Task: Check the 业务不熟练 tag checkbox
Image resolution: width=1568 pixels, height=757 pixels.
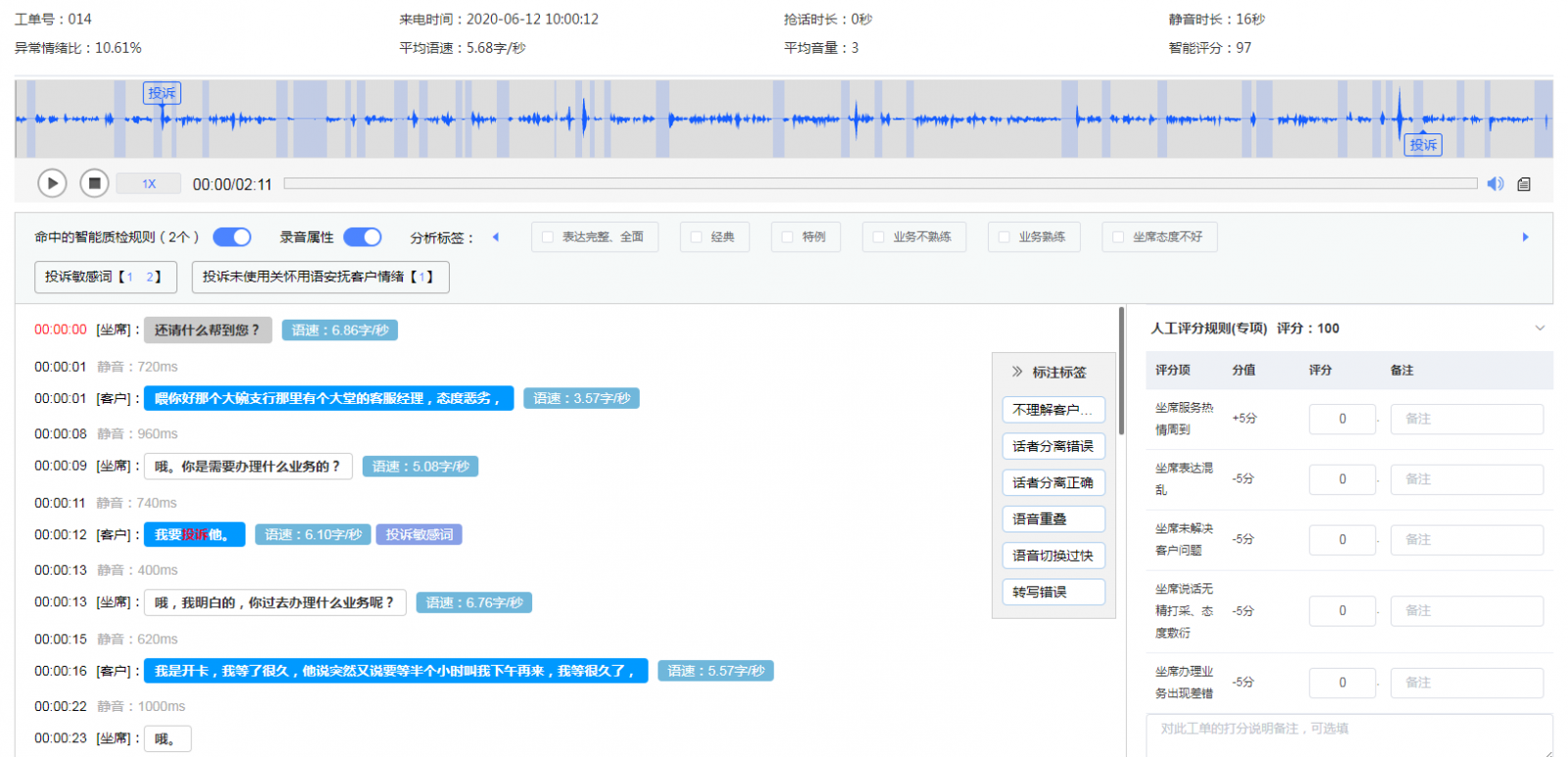Action: click(879, 237)
